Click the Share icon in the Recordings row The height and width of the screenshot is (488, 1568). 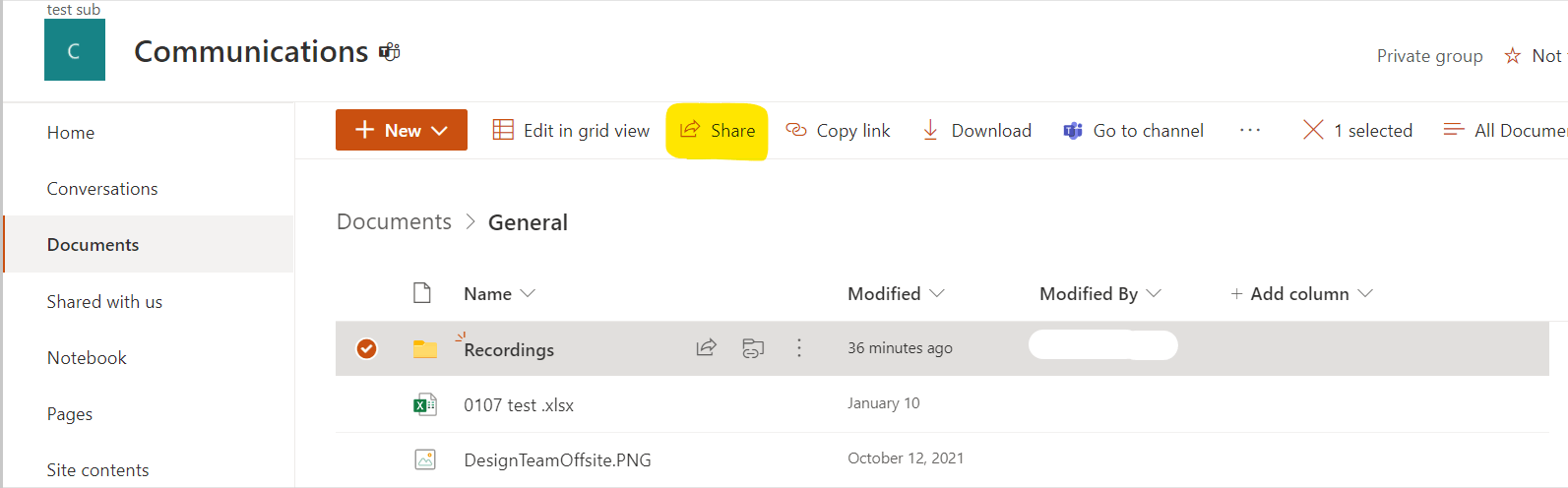coord(706,348)
